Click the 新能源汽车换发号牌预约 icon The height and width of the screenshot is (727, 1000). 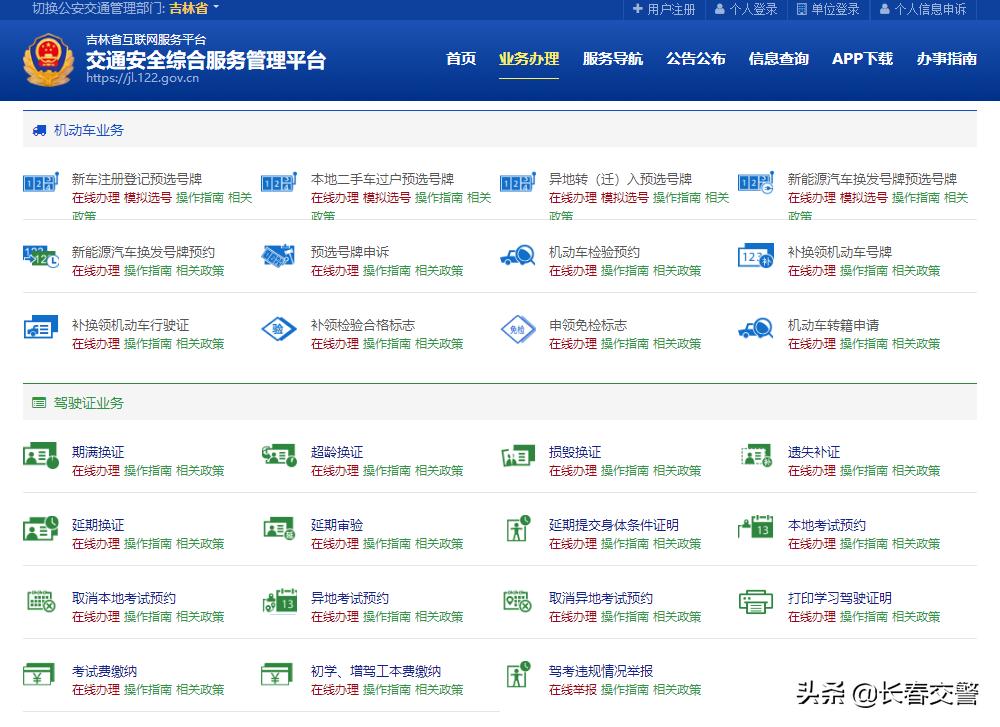coord(41,256)
